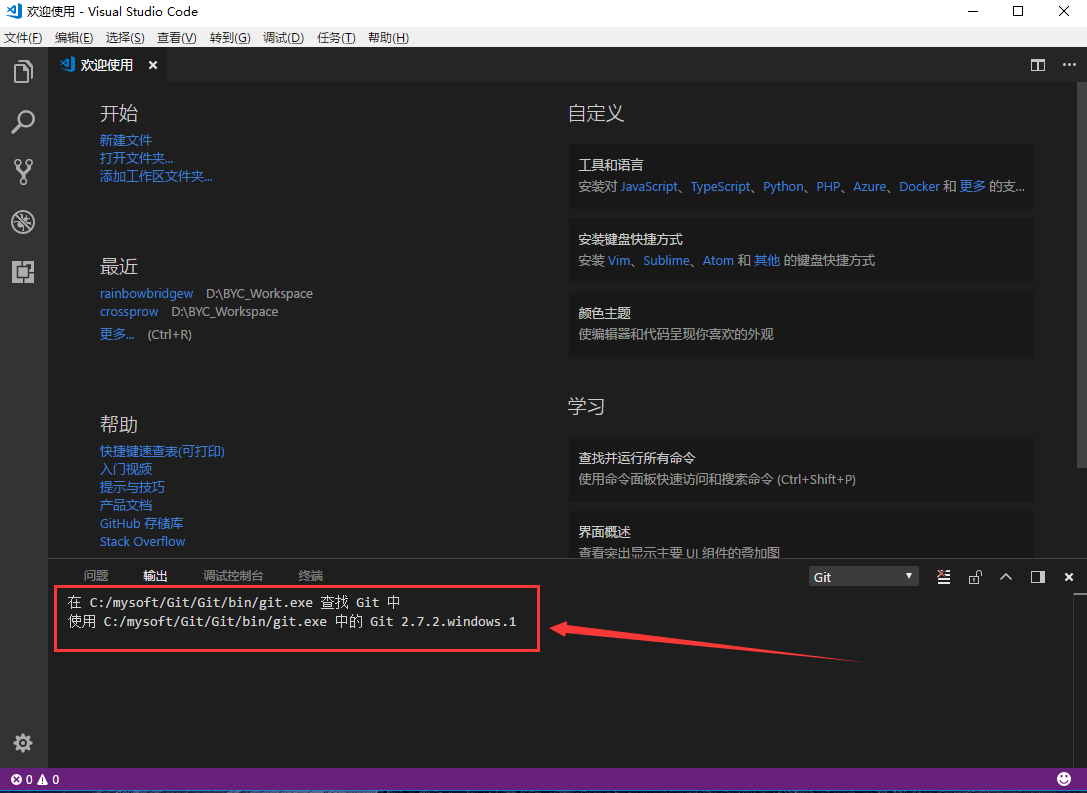Open the 查找并运行所有命令 card
Viewport: 1087px width, 793px height.
tap(801, 469)
